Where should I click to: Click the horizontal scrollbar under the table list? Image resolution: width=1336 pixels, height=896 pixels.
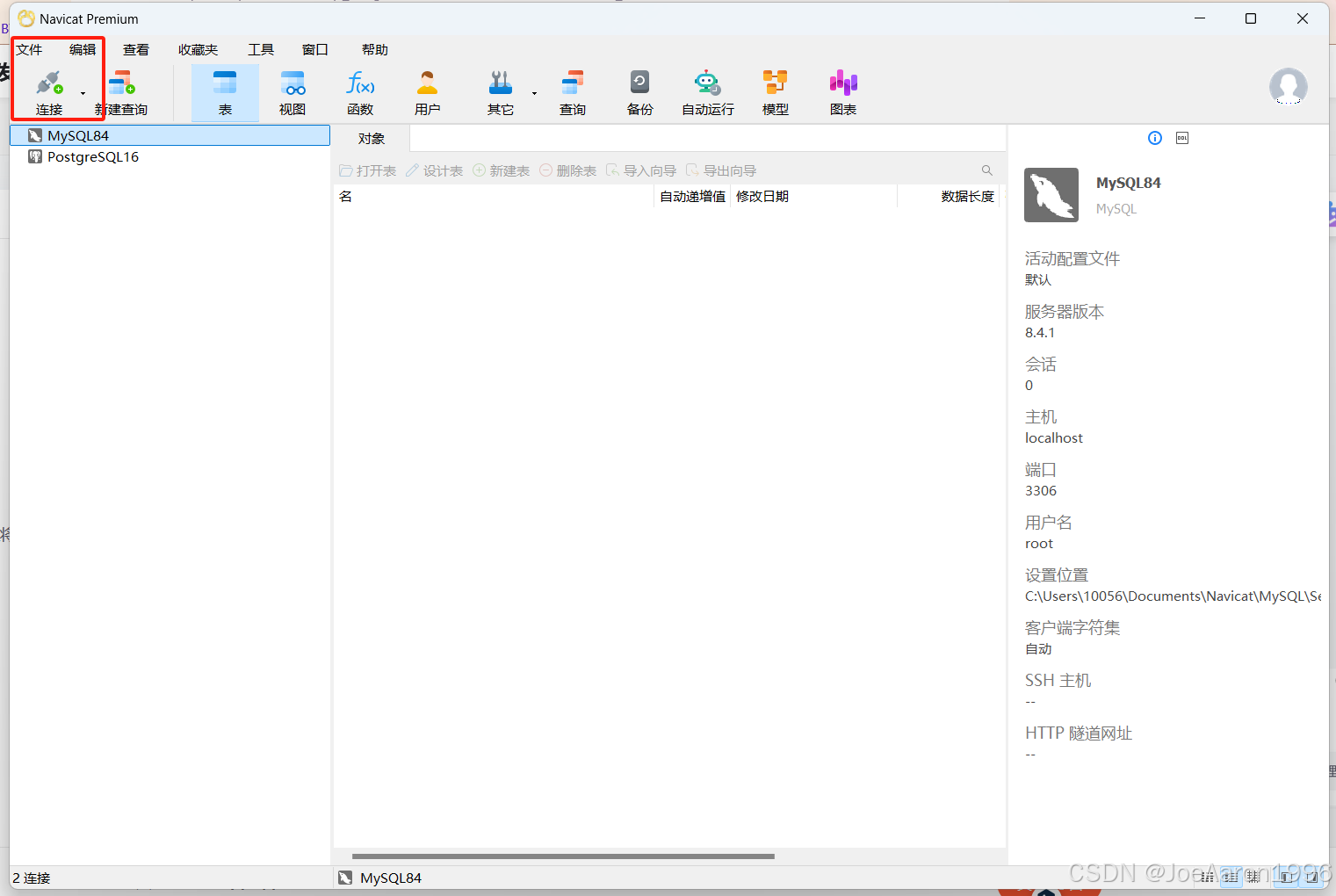coord(563,856)
